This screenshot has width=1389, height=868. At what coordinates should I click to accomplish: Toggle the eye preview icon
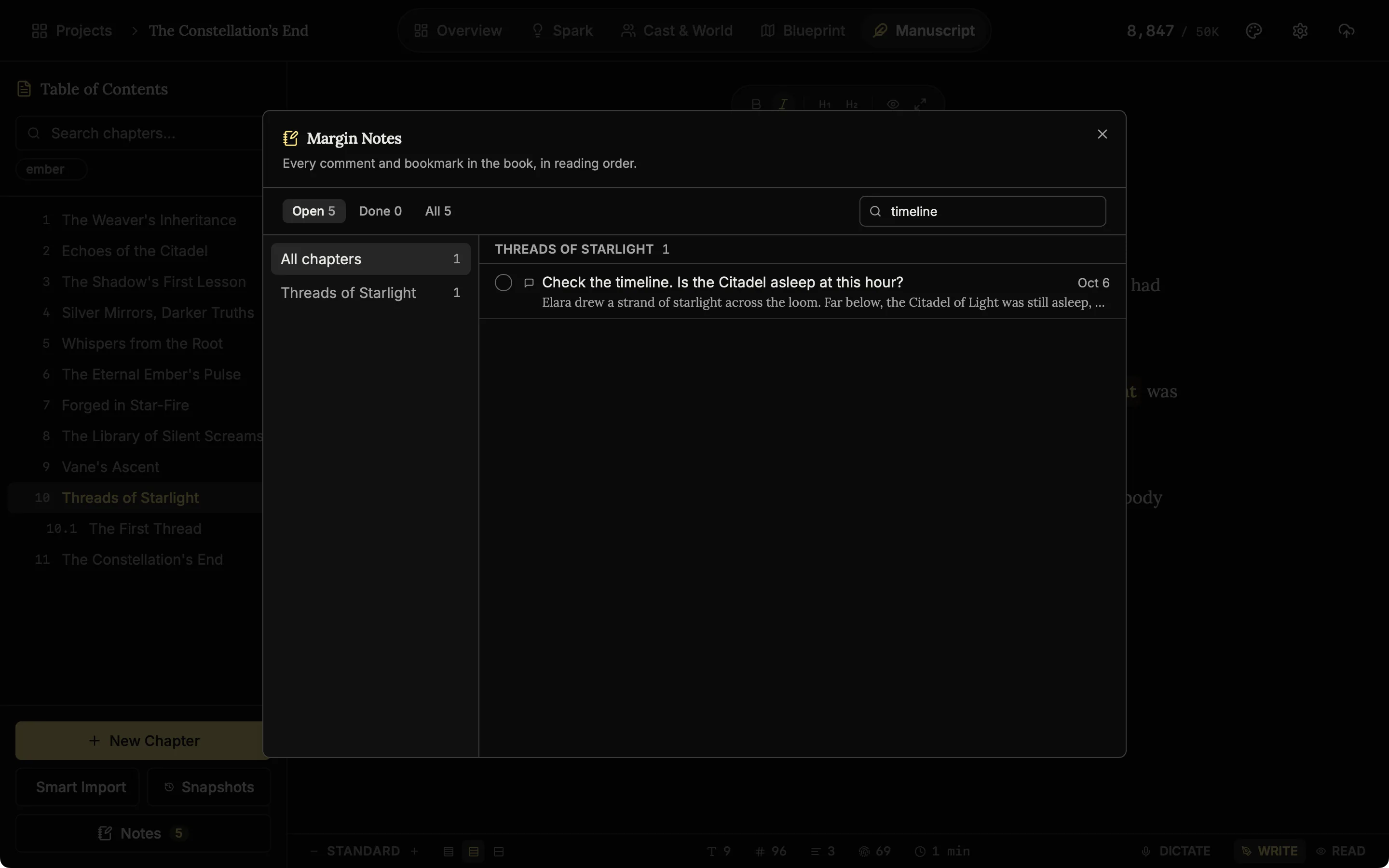point(893,104)
